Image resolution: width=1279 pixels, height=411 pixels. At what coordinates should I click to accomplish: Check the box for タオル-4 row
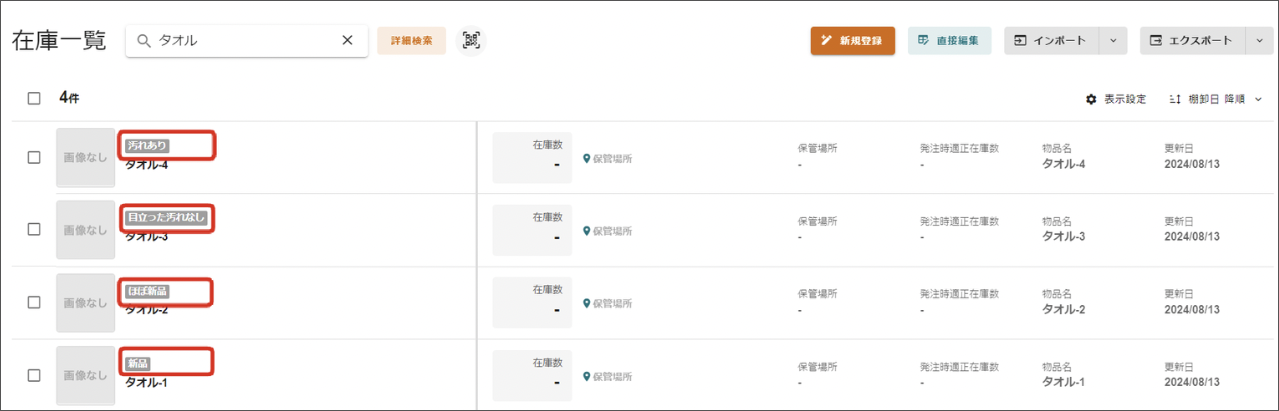34,157
